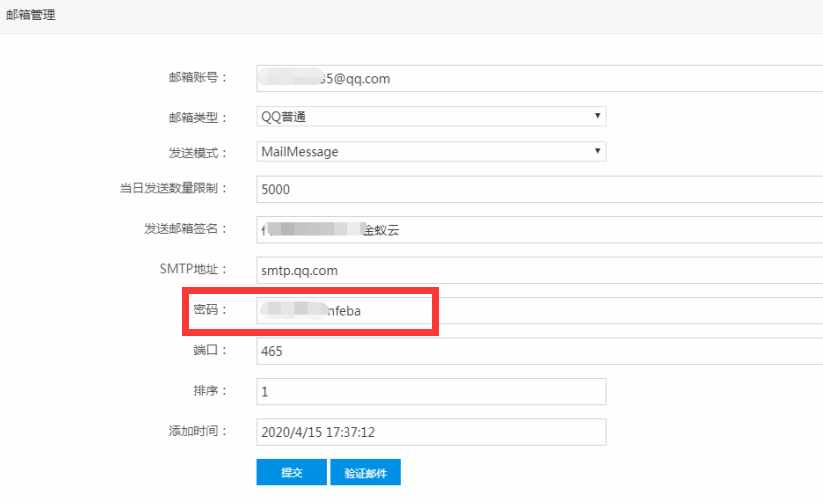Click the 添加时间 field with 2020/4/15 timestamp
The image size is (823, 503).
coord(431,432)
